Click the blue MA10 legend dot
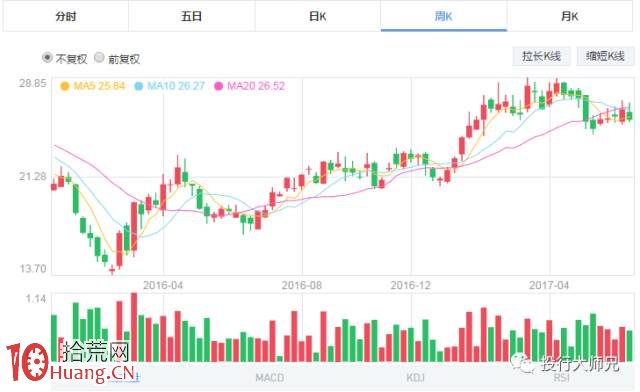The image size is (640, 392). click(x=138, y=86)
